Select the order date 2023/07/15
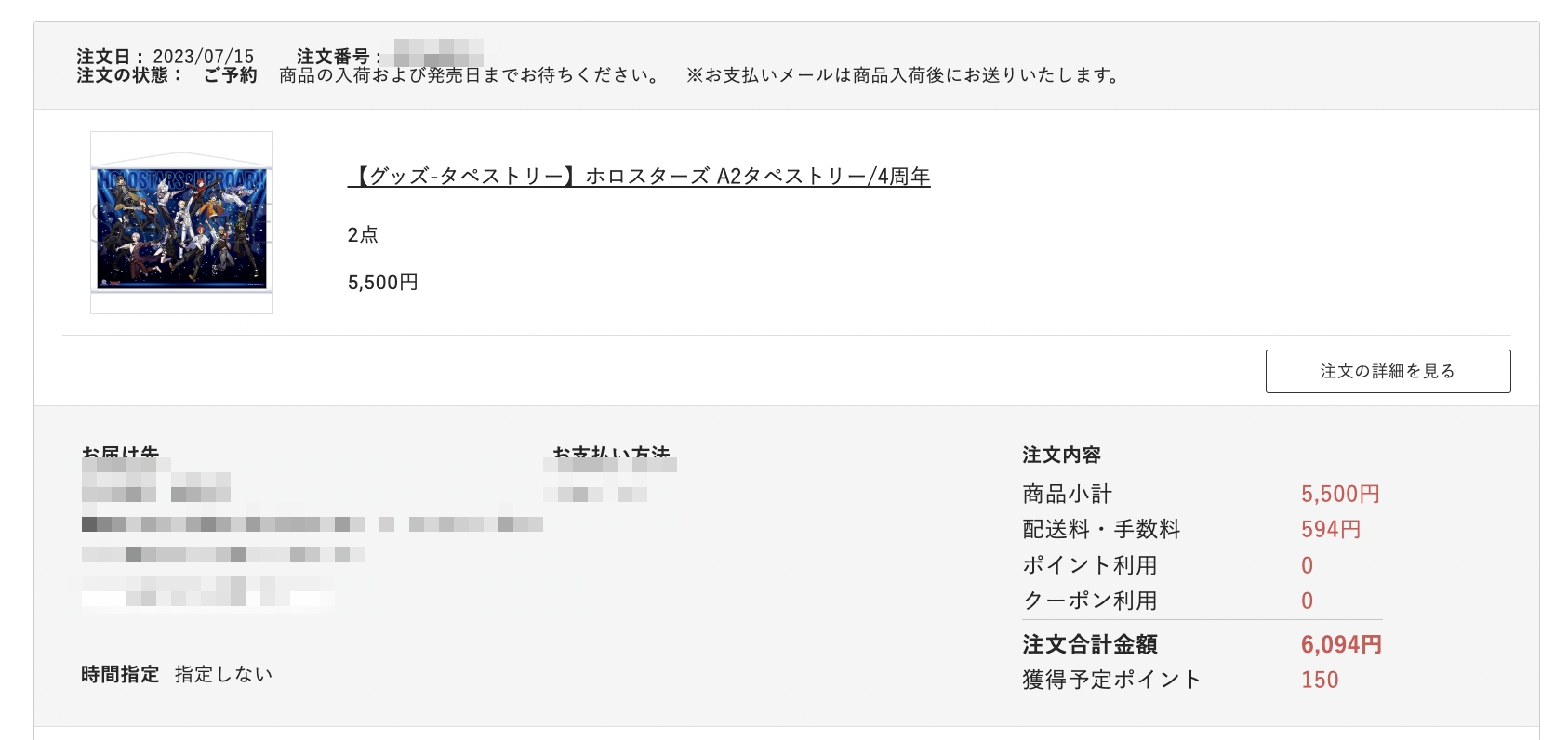 tap(203, 57)
